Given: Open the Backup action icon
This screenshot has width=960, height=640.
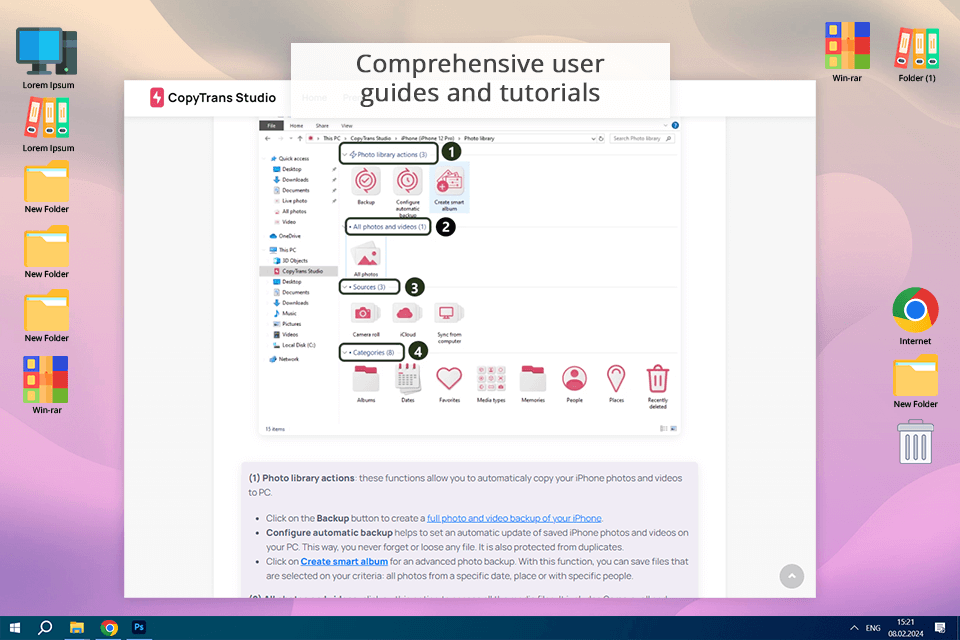Looking at the screenshot, I should tap(366, 181).
